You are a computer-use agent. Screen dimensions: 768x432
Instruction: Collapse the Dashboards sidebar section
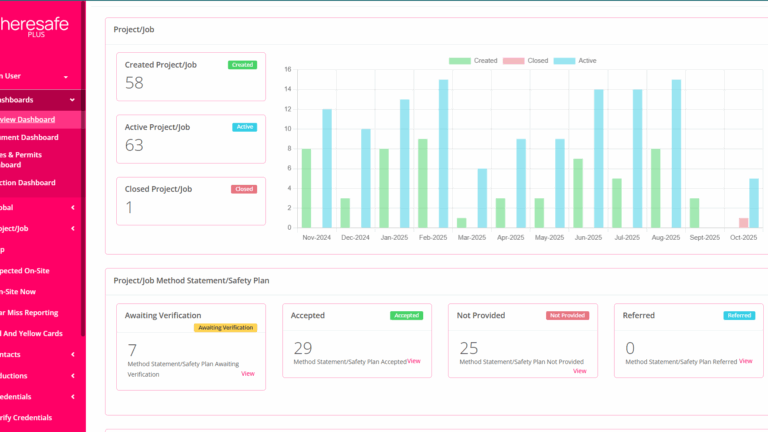(x=72, y=100)
